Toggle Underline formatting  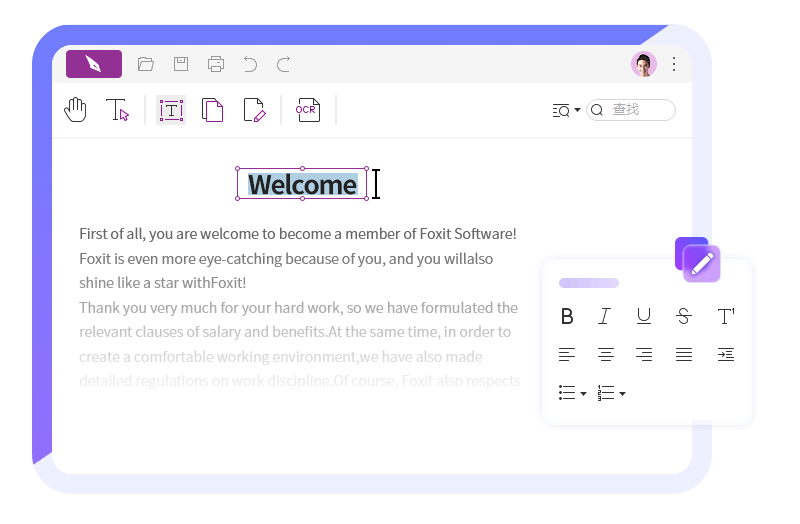[x=644, y=317]
